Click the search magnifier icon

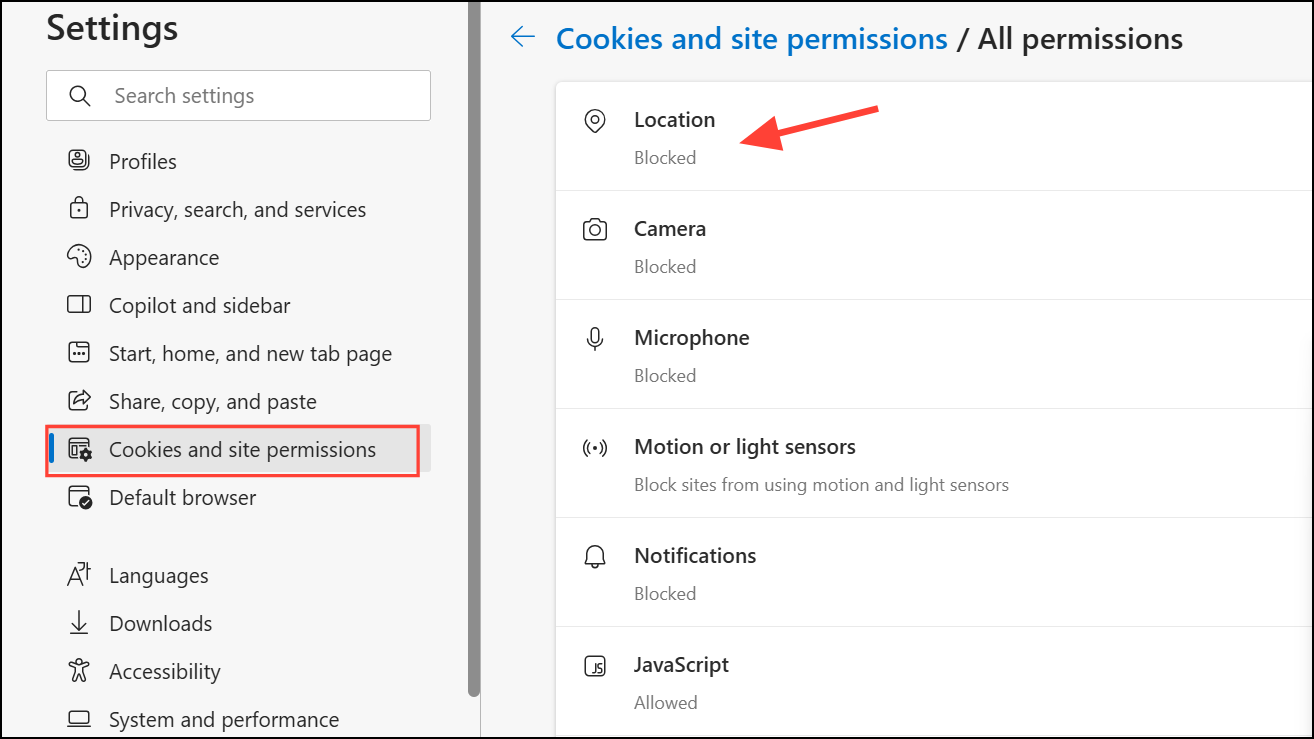tap(80, 96)
